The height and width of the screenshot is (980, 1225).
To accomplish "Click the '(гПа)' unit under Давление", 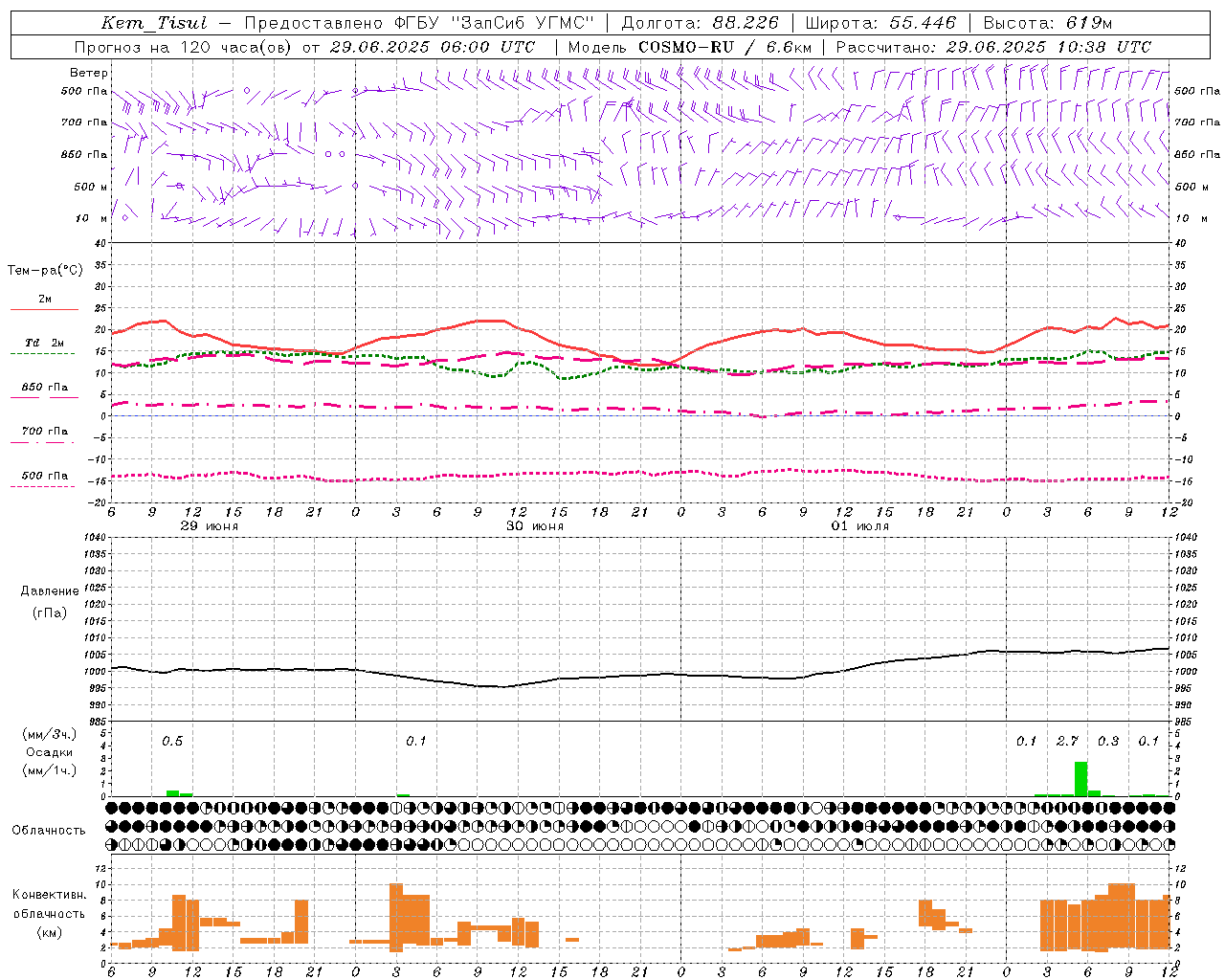I will click(x=50, y=612).
